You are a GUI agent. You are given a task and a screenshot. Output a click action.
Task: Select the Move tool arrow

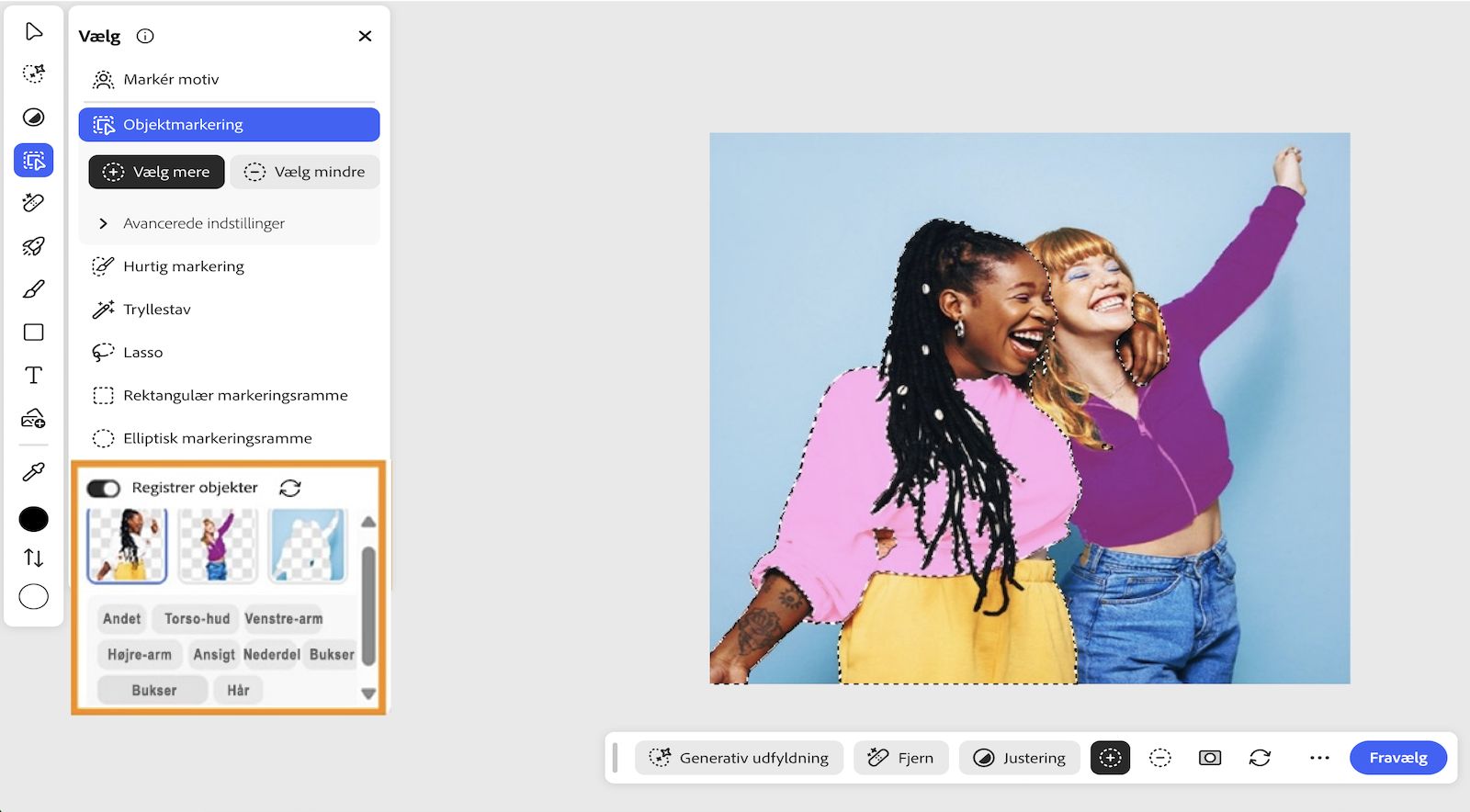(34, 31)
